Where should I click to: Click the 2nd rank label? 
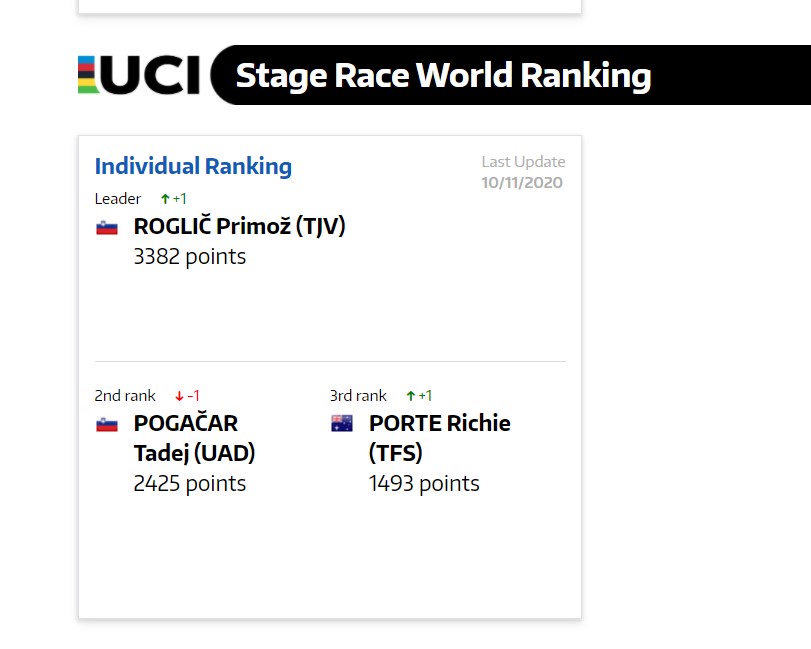125,396
